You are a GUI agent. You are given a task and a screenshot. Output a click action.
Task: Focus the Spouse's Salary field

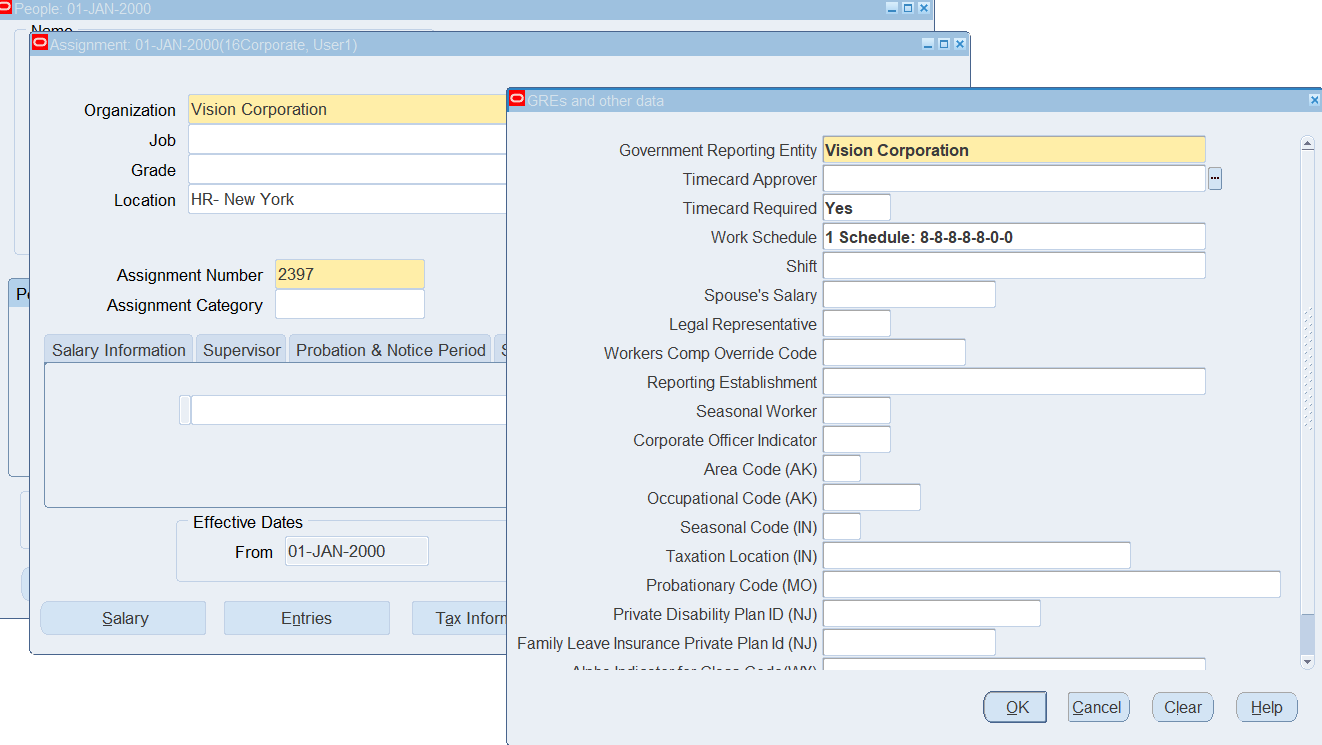coord(908,295)
